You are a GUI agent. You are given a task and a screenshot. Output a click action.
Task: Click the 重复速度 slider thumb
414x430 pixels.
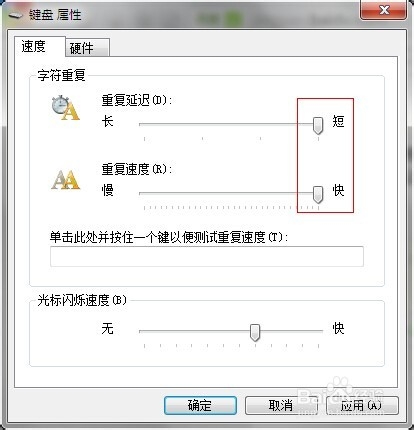pyautogui.click(x=318, y=194)
